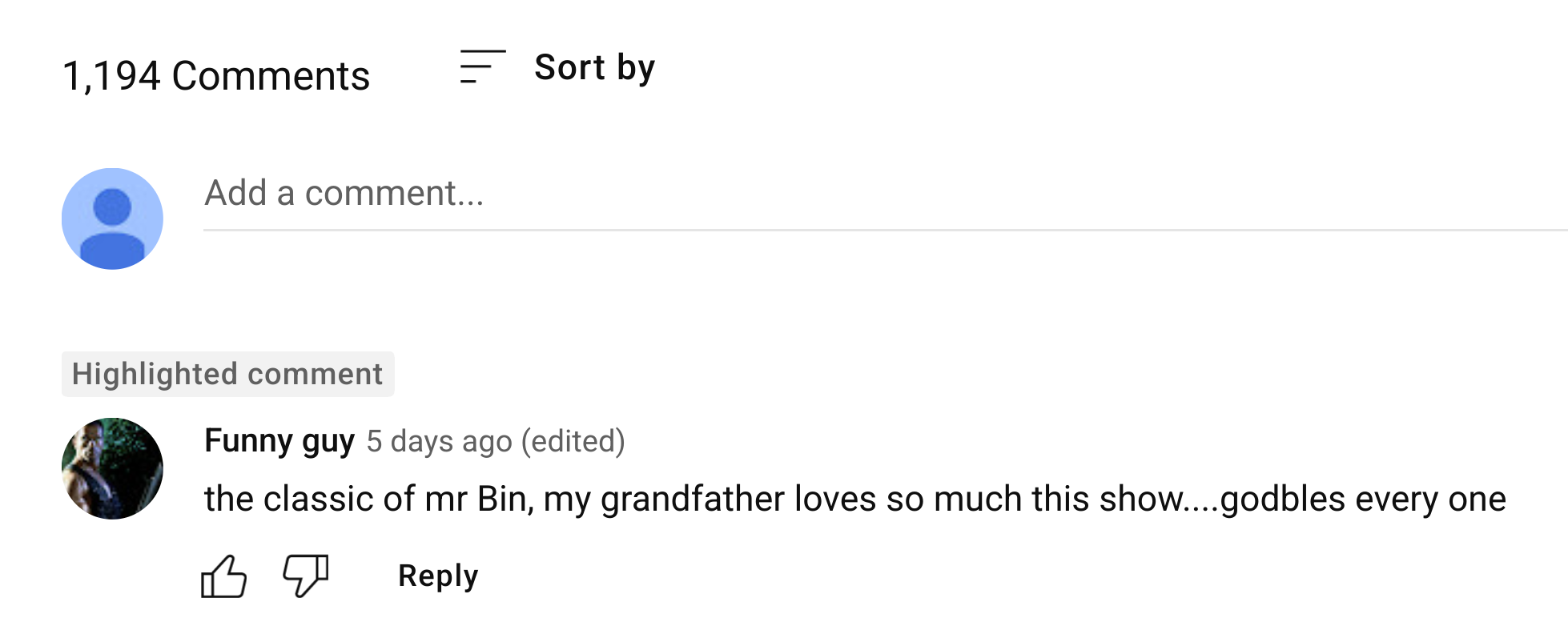This screenshot has width=1568, height=634.
Task: Select the comment text about mr Bin
Action: tap(855, 499)
